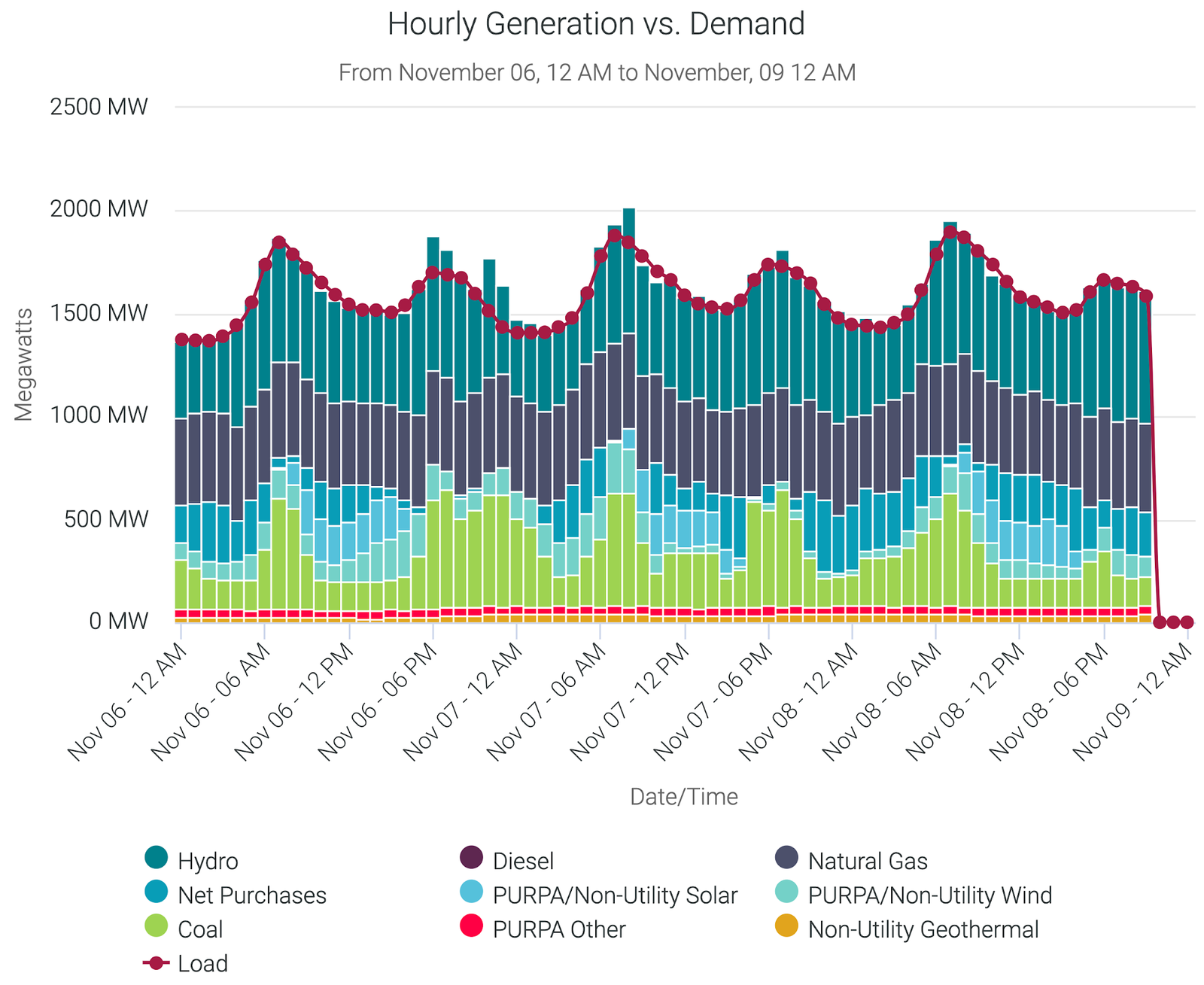Click the Non-Utility Geothermal legend icon
This screenshot has width=1204, height=985.
(786, 926)
